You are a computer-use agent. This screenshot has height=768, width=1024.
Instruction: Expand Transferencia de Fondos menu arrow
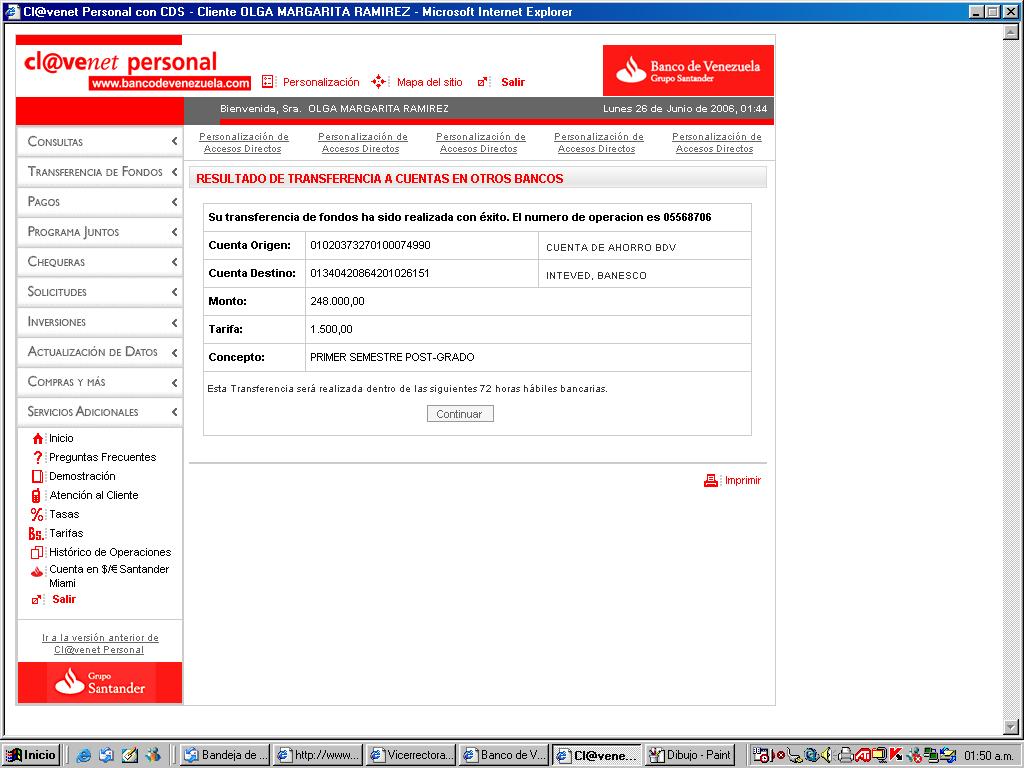click(x=174, y=172)
